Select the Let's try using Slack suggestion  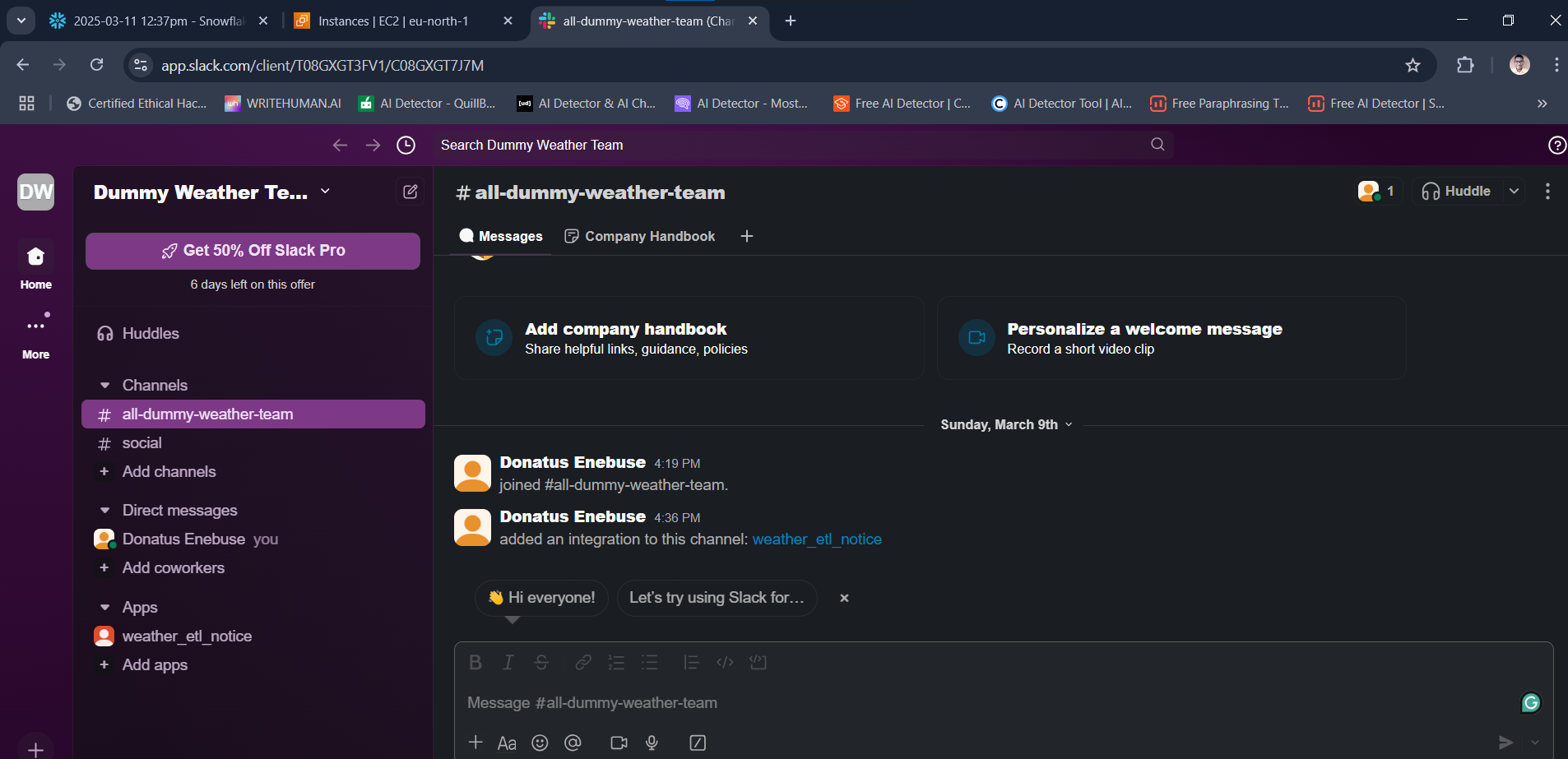(717, 598)
